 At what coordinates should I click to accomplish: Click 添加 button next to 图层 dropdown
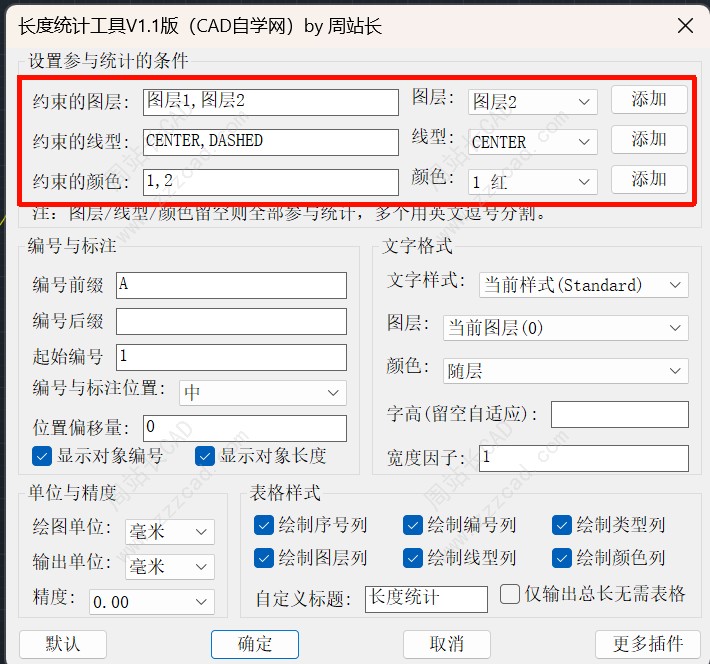649,99
